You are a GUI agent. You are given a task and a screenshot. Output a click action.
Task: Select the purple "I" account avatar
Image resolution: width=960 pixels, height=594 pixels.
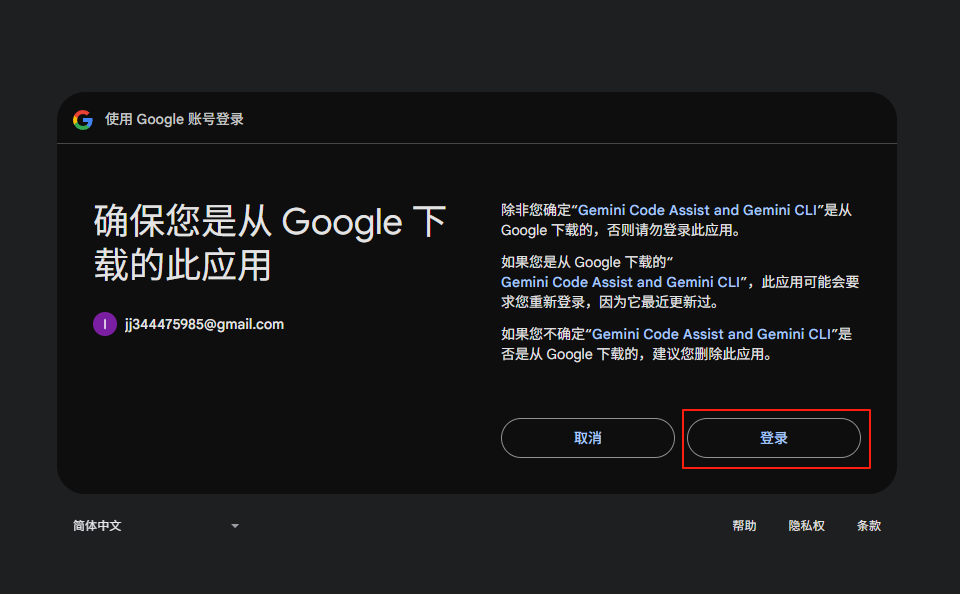point(105,324)
